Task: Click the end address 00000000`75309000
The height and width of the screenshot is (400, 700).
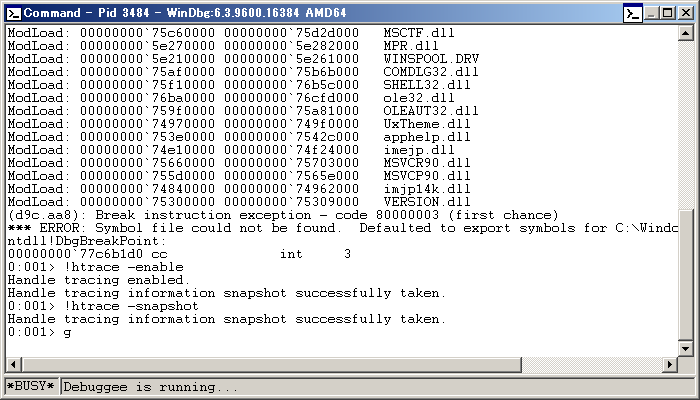Action: pos(291,201)
